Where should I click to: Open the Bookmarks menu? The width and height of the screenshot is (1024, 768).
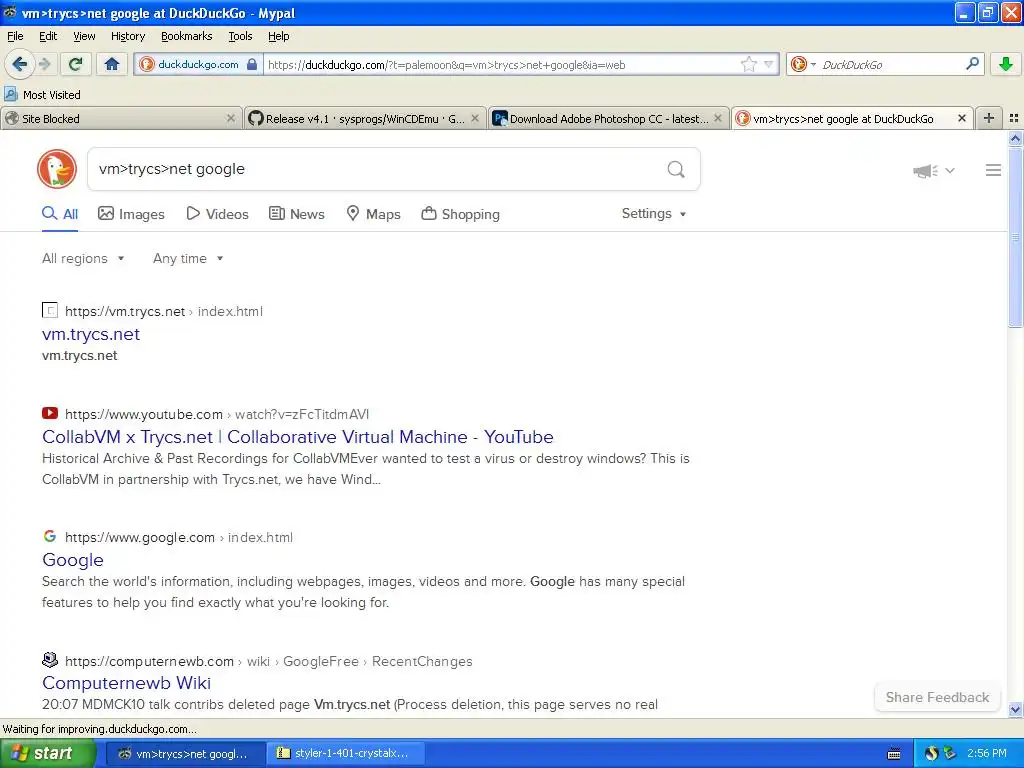pos(187,36)
